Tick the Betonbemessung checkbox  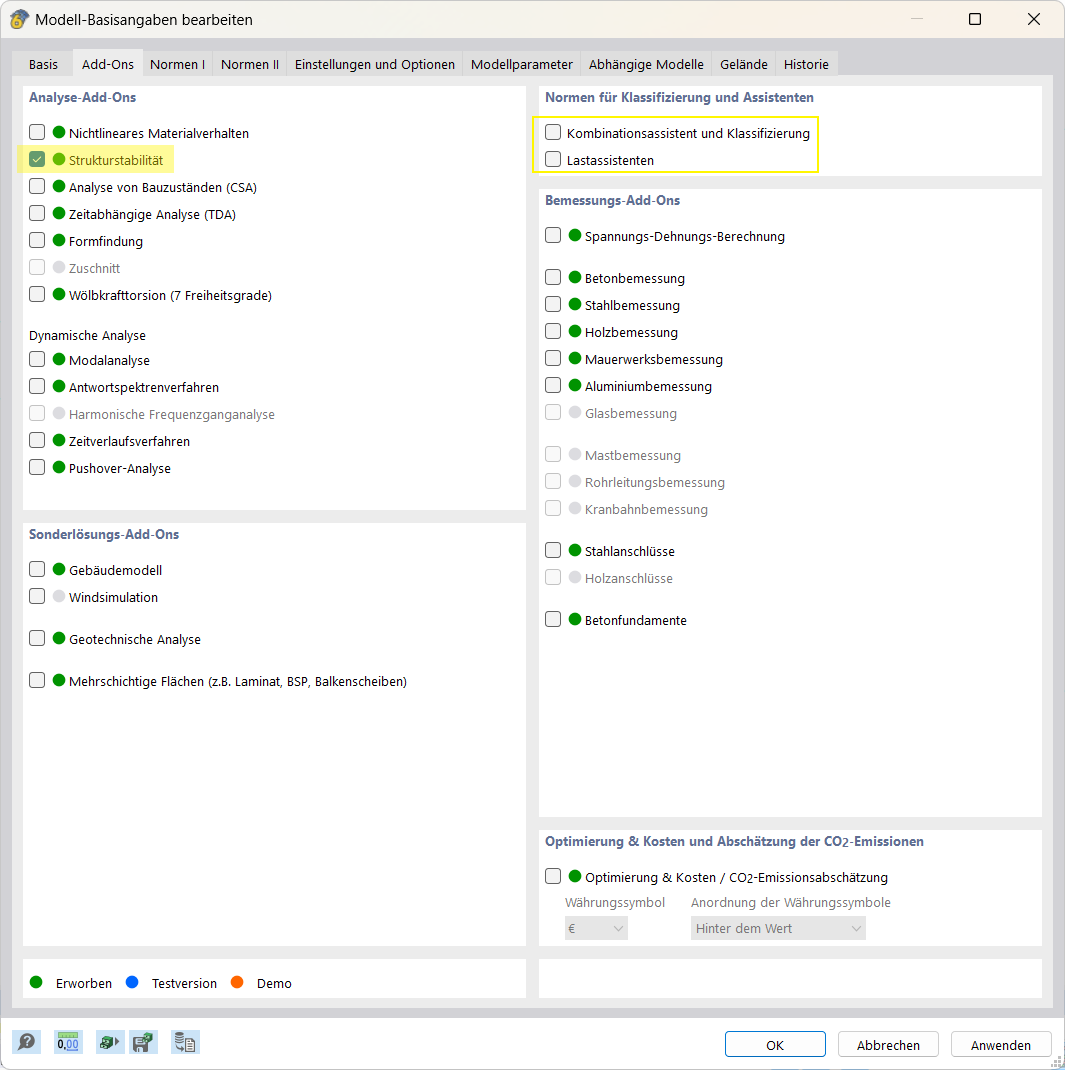pyautogui.click(x=553, y=278)
